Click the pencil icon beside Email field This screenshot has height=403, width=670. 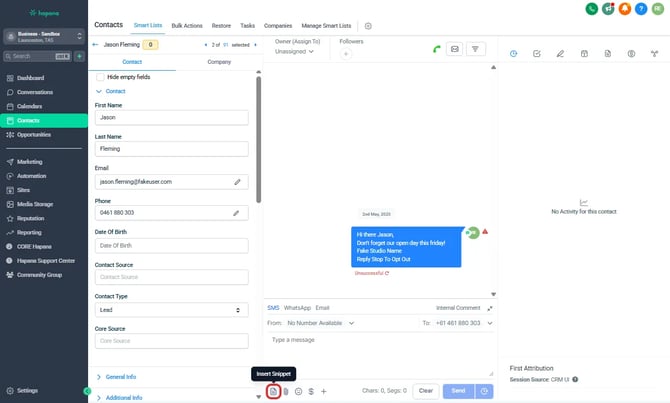tap(238, 182)
